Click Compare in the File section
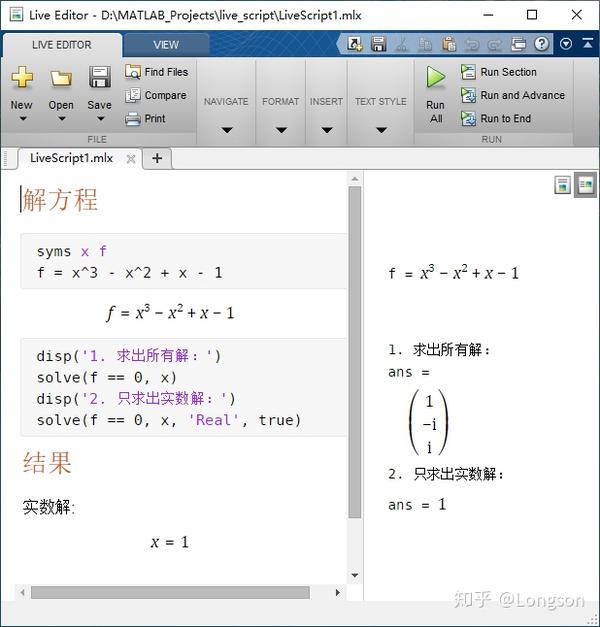 [156, 95]
